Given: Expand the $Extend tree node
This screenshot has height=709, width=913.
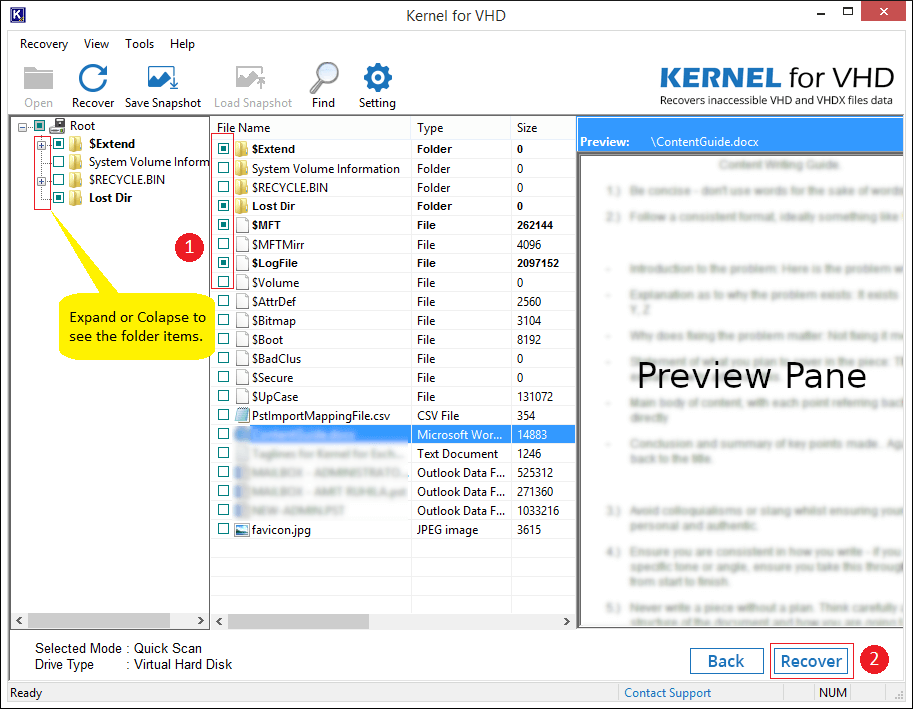Looking at the screenshot, I should [x=41, y=145].
